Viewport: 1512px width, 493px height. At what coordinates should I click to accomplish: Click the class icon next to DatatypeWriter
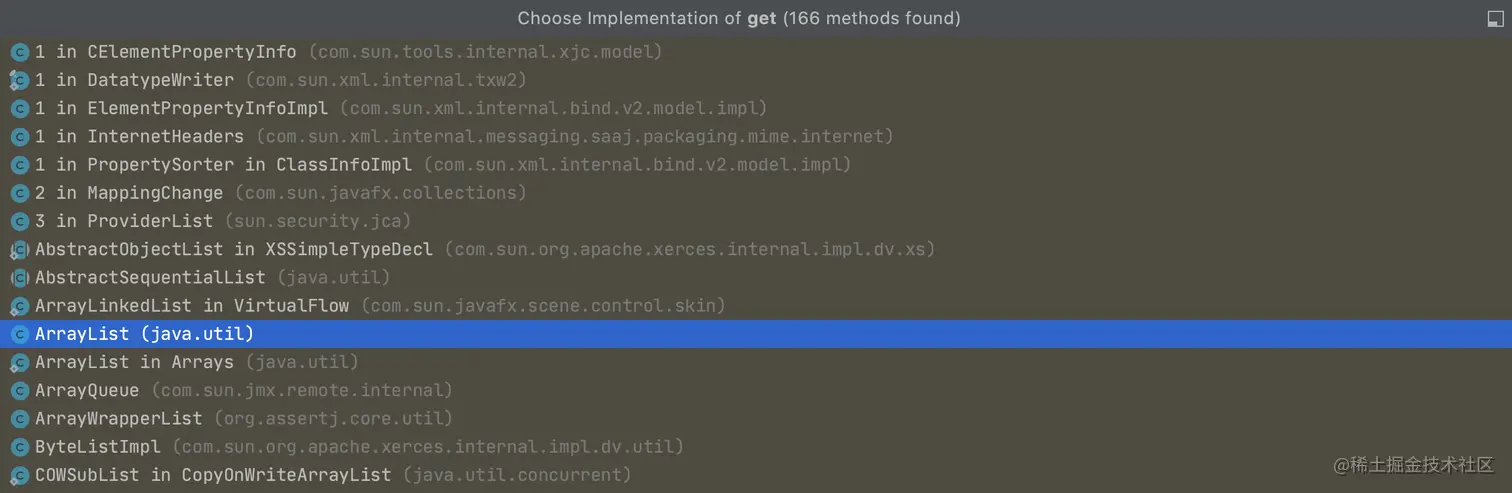click(19, 80)
